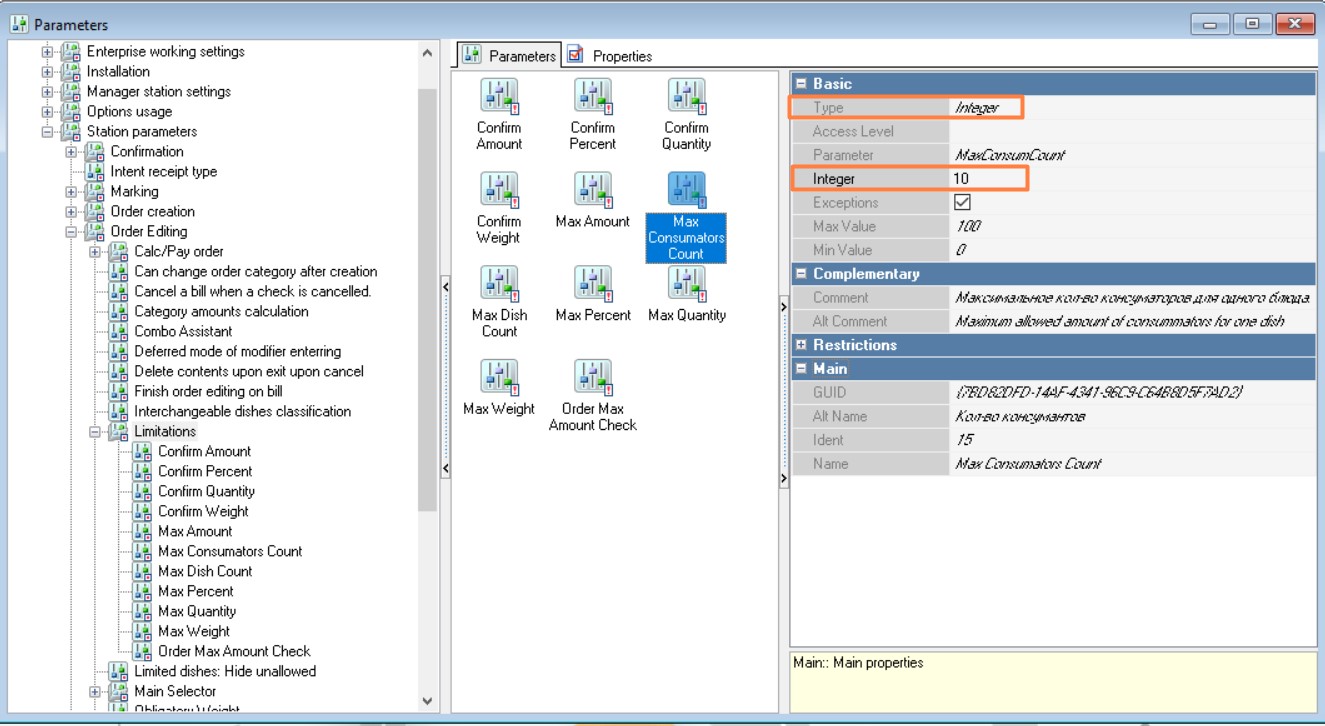Select the Max Dish Count icon
The width and height of the screenshot is (1325, 726).
pos(498,285)
